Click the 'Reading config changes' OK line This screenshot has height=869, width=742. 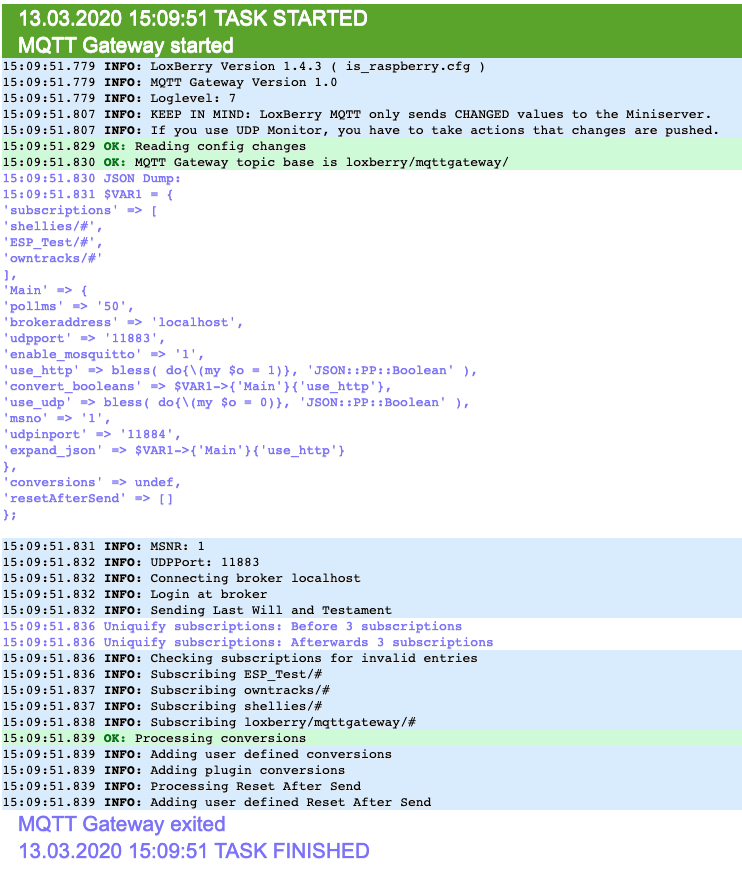[372, 146]
